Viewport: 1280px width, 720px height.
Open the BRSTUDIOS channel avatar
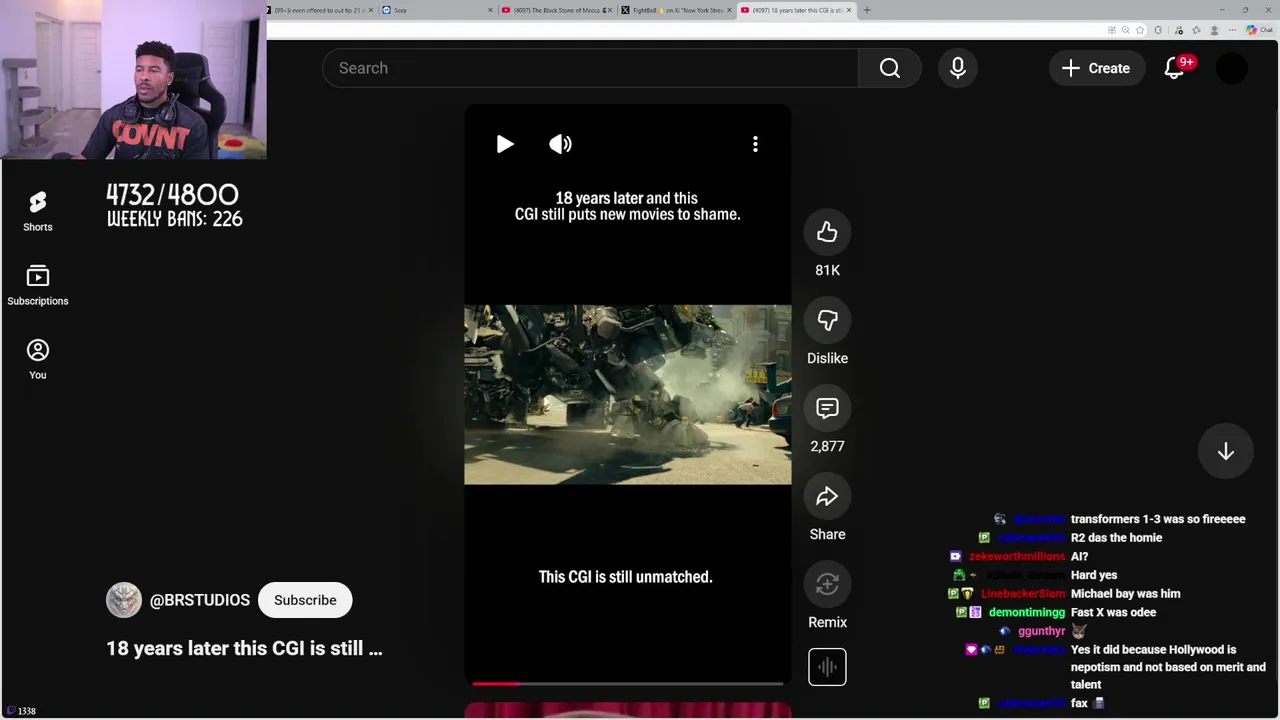point(124,600)
